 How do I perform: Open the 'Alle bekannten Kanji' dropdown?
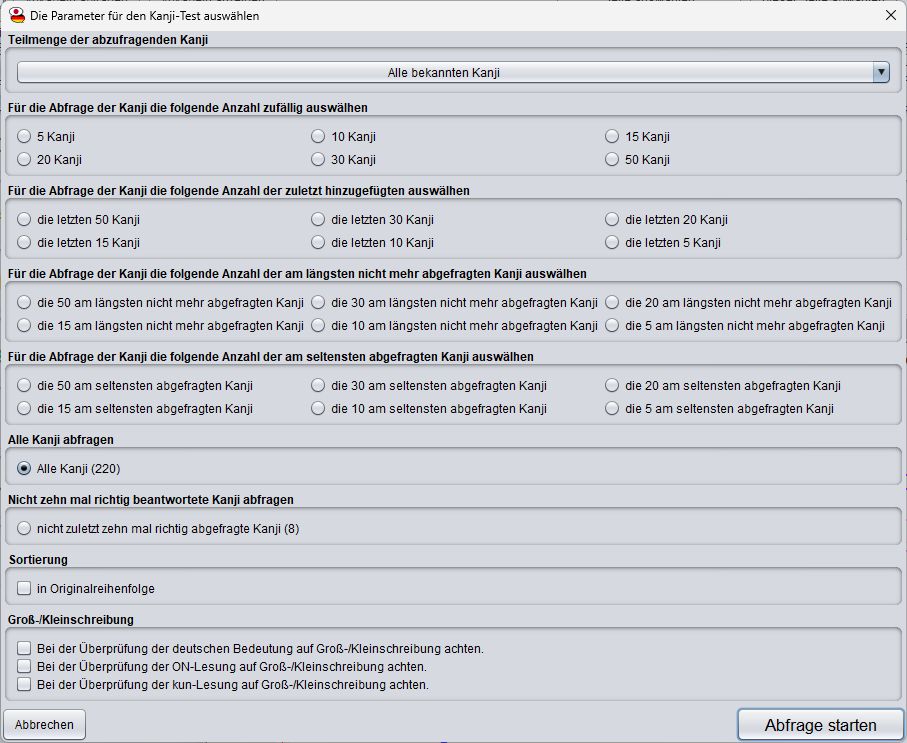pyautogui.click(x=444, y=72)
